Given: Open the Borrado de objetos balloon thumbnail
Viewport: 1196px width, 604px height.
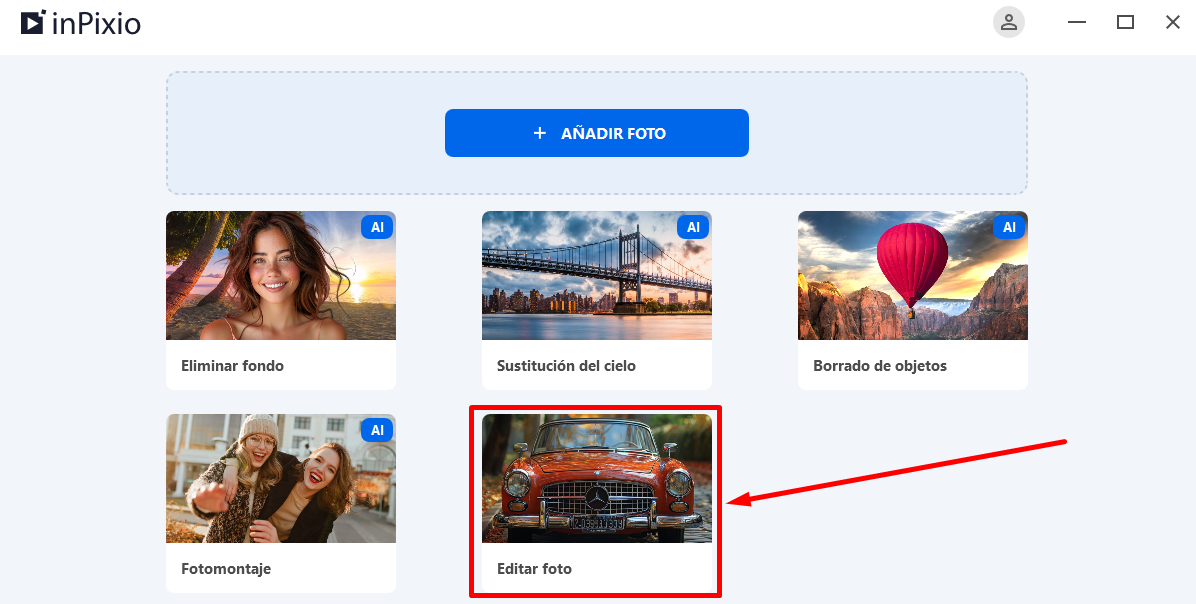Looking at the screenshot, I should (912, 275).
